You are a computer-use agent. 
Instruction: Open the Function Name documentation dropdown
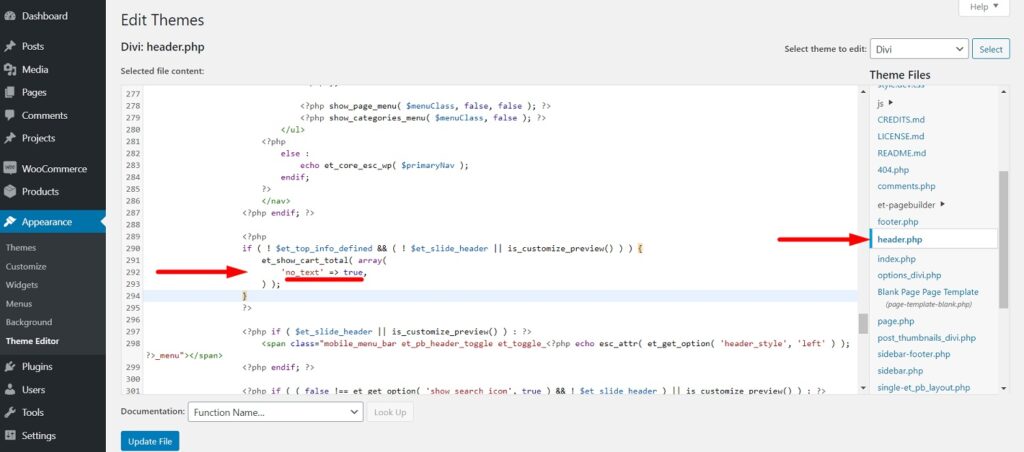pos(275,412)
